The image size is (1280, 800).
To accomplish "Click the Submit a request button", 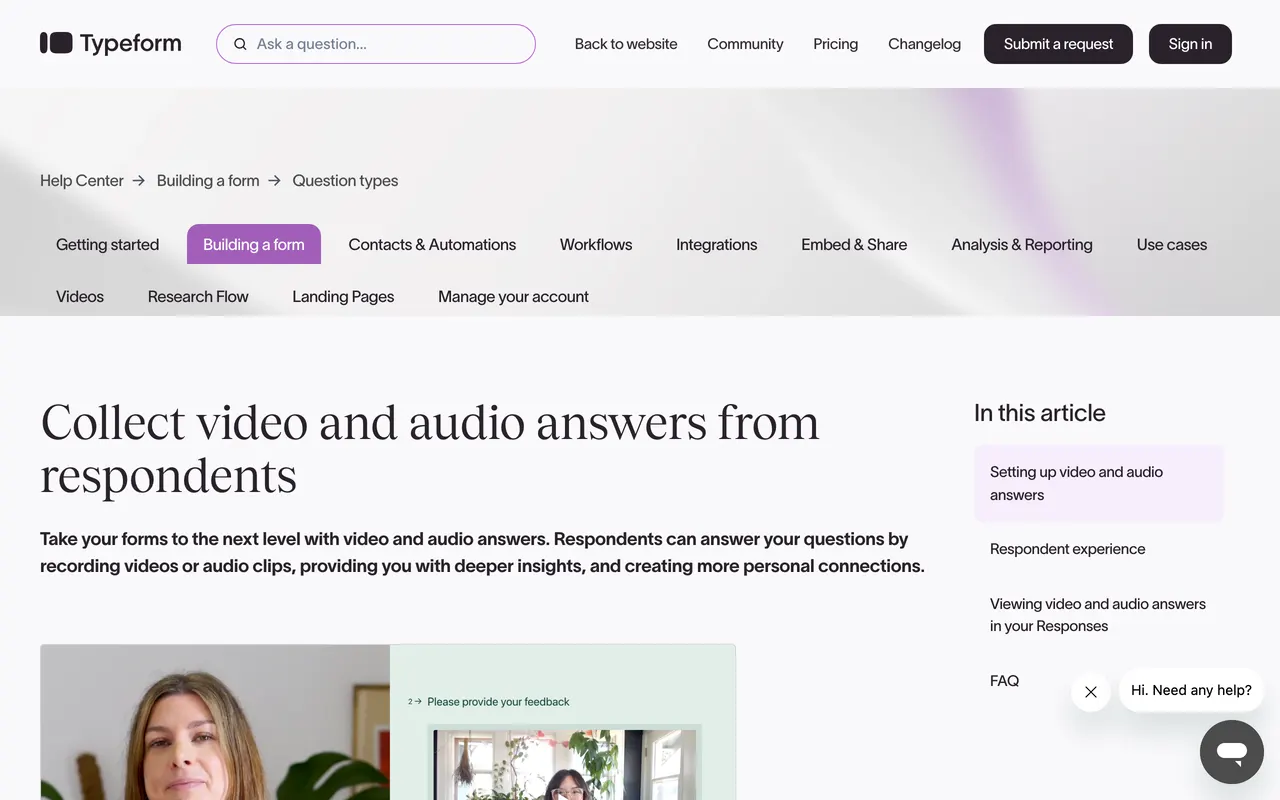I will [1058, 44].
